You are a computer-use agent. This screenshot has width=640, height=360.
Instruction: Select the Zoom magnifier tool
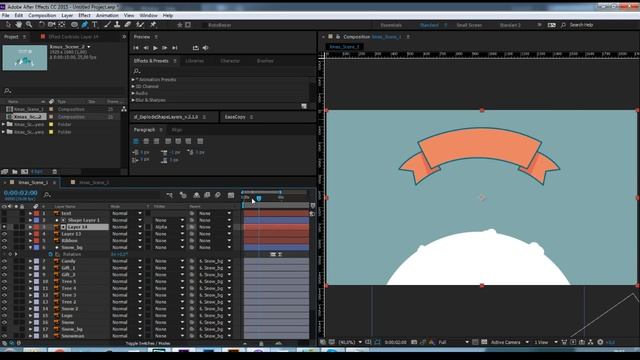pos(29,25)
